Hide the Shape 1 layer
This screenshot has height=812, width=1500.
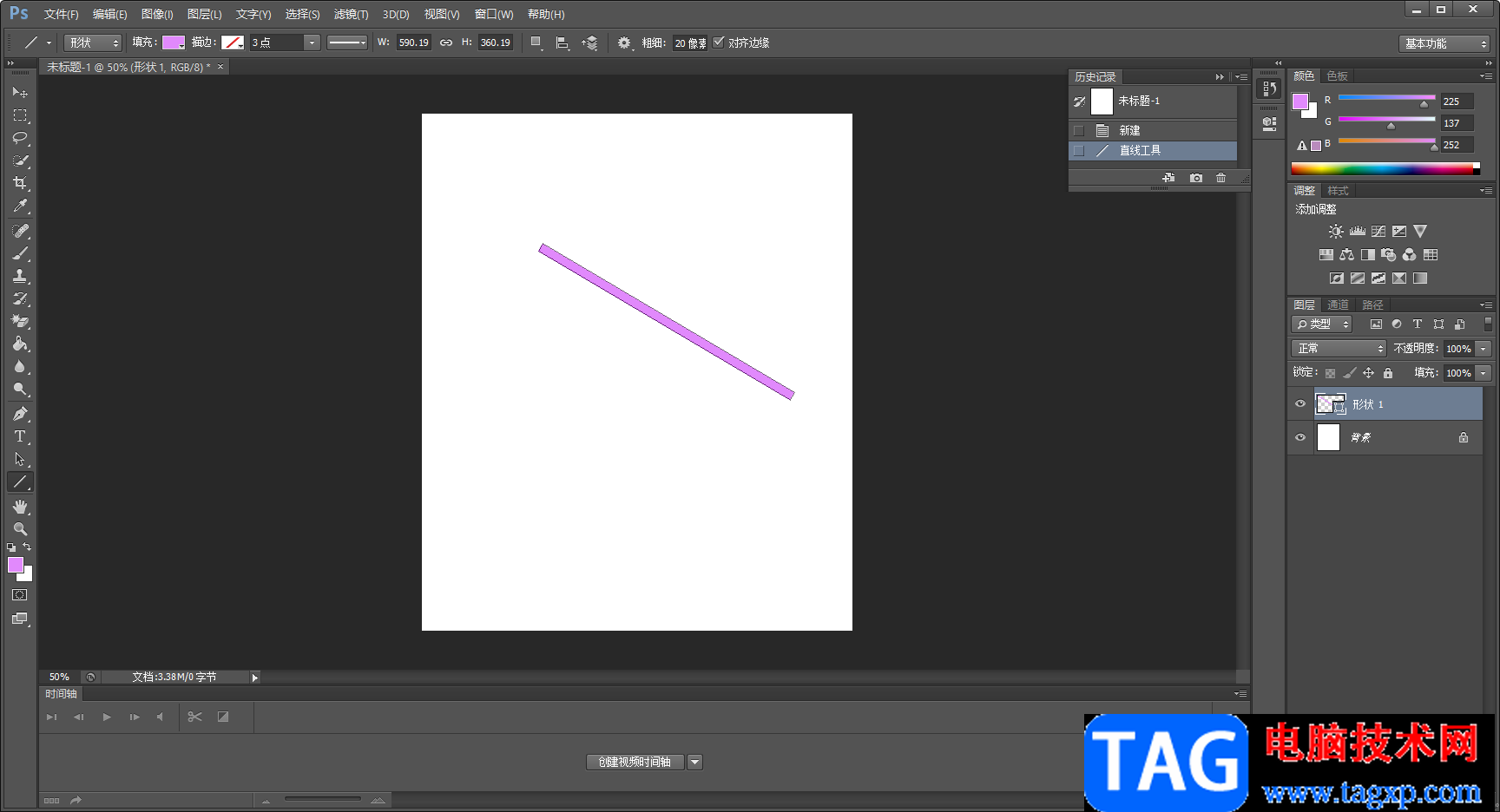coord(1300,404)
